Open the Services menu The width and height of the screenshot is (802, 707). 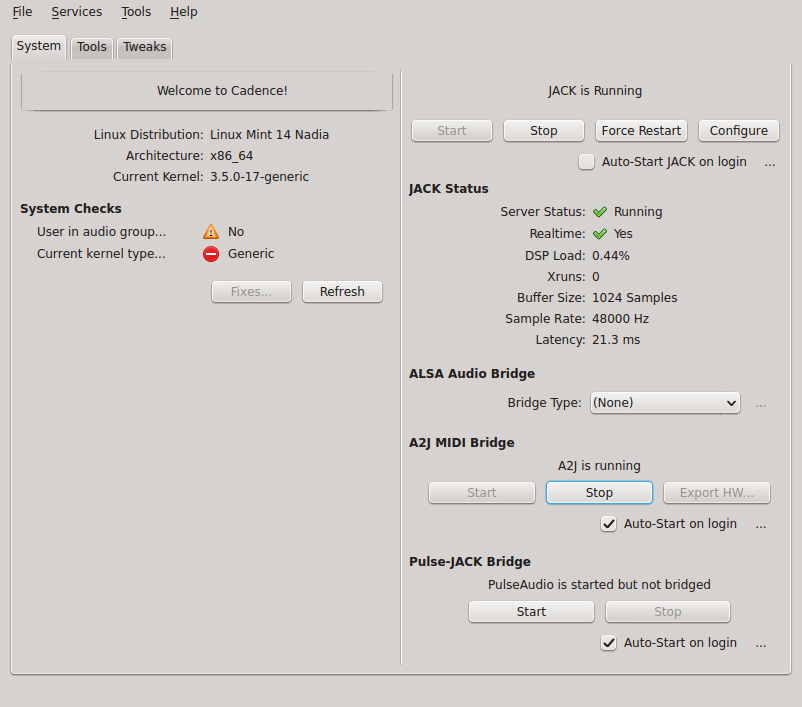[x=77, y=12]
